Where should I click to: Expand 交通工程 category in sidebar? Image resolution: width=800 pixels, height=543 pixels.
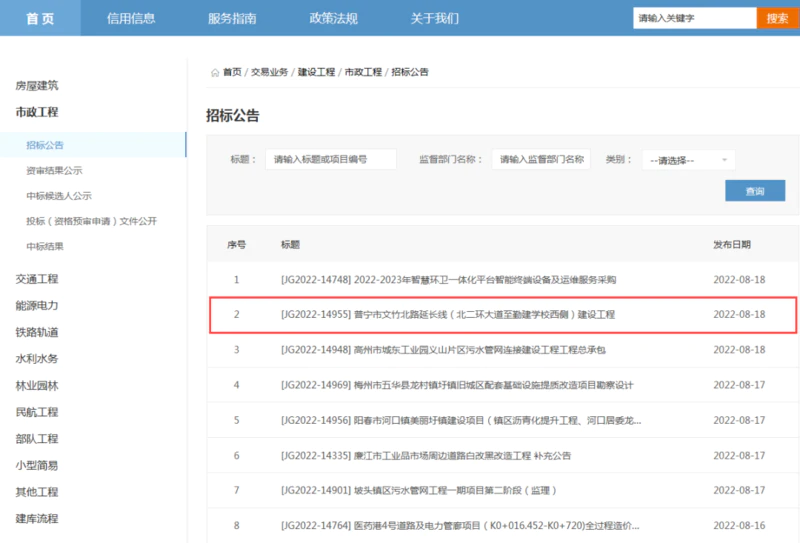point(37,279)
